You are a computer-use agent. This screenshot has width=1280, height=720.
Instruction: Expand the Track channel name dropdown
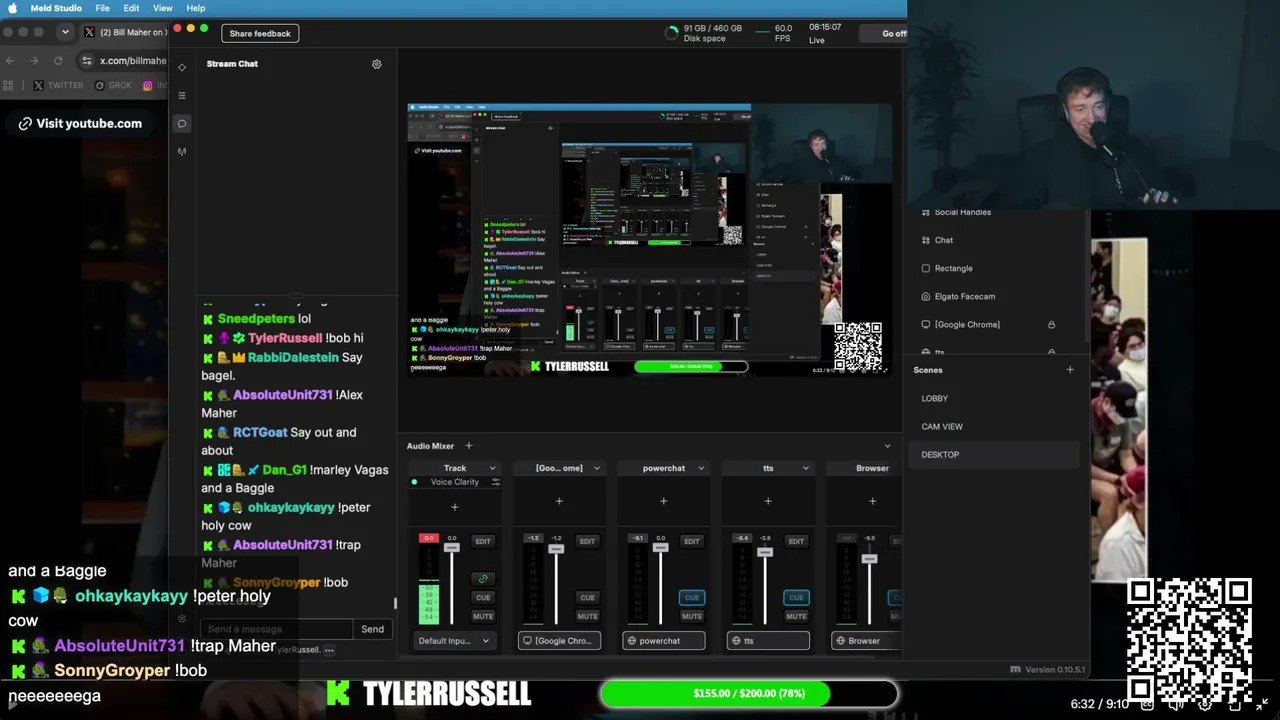[492, 468]
